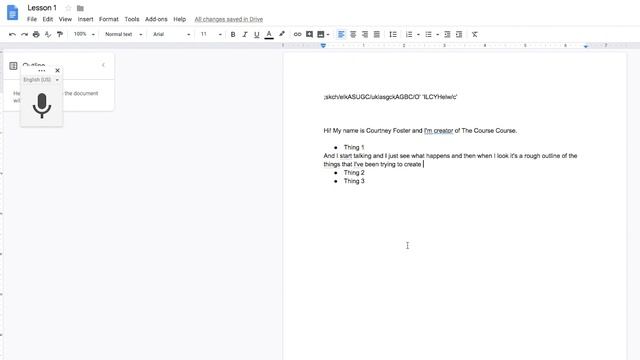The height and width of the screenshot is (360, 640).
Task: Set justified text alignment
Action: pos(377,34)
